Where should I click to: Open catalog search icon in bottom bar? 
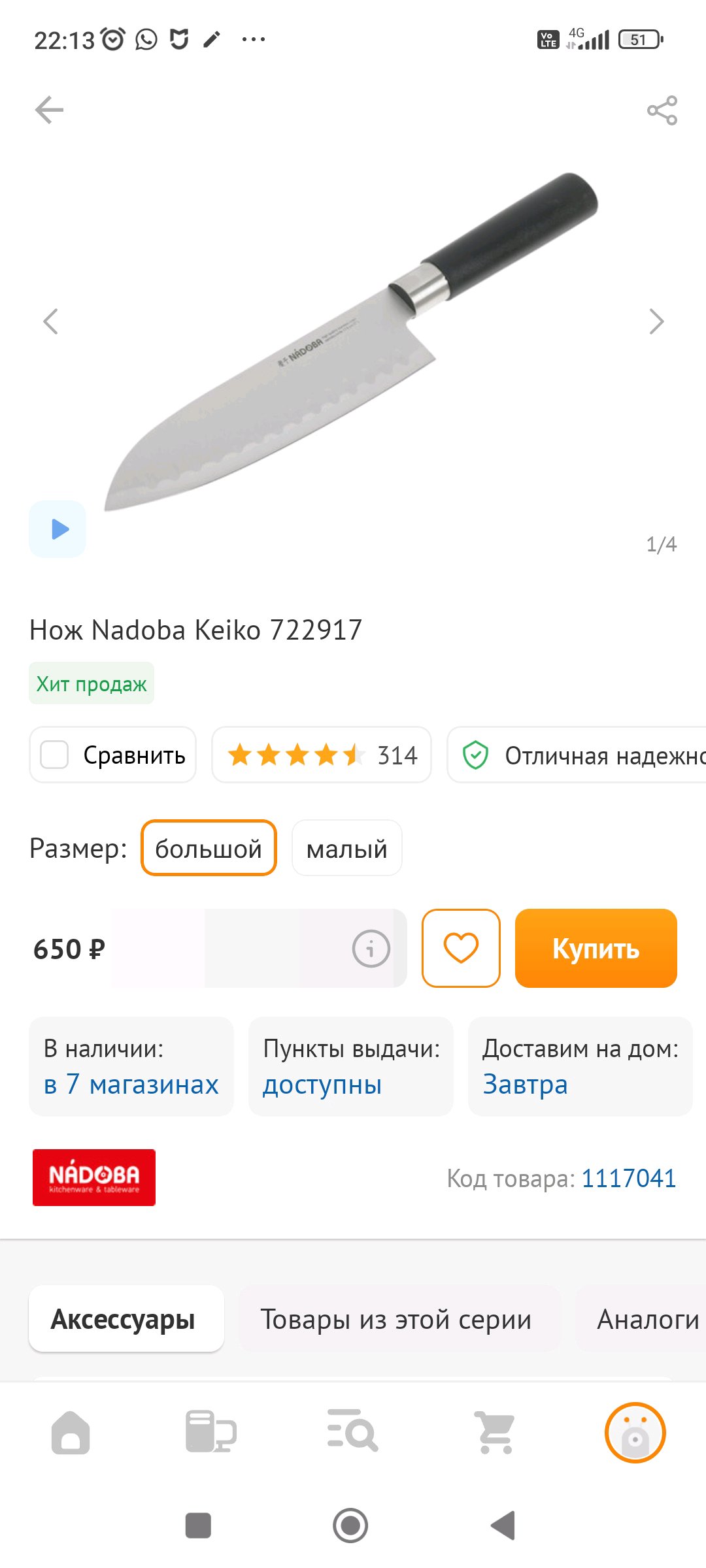click(x=352, y=1430)
